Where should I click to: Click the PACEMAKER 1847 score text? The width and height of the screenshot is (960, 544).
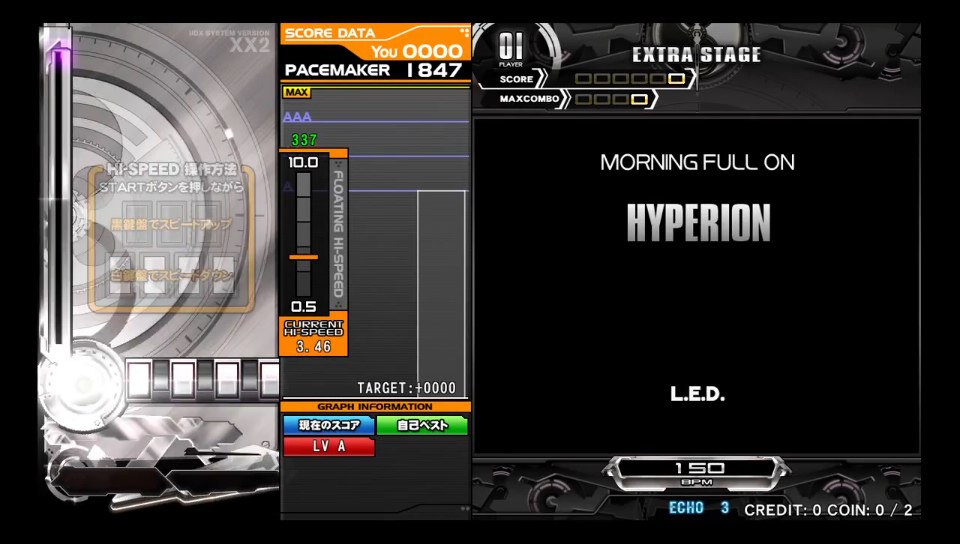pyautogui.click(x=373, y=70)
